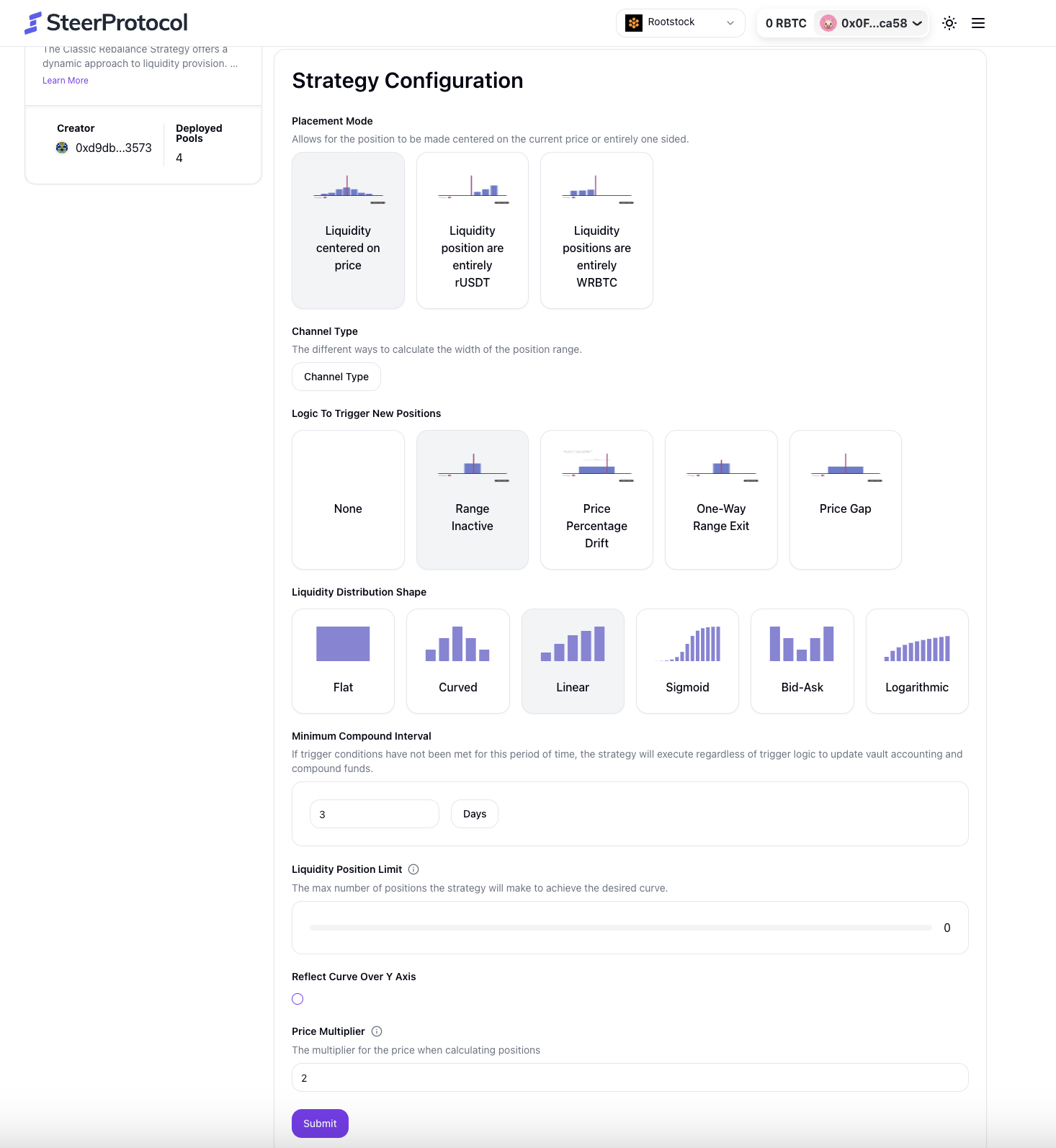Select the Price Gap trigger option
Viewport: 1056px width, 1148px height.
(845, 499)
